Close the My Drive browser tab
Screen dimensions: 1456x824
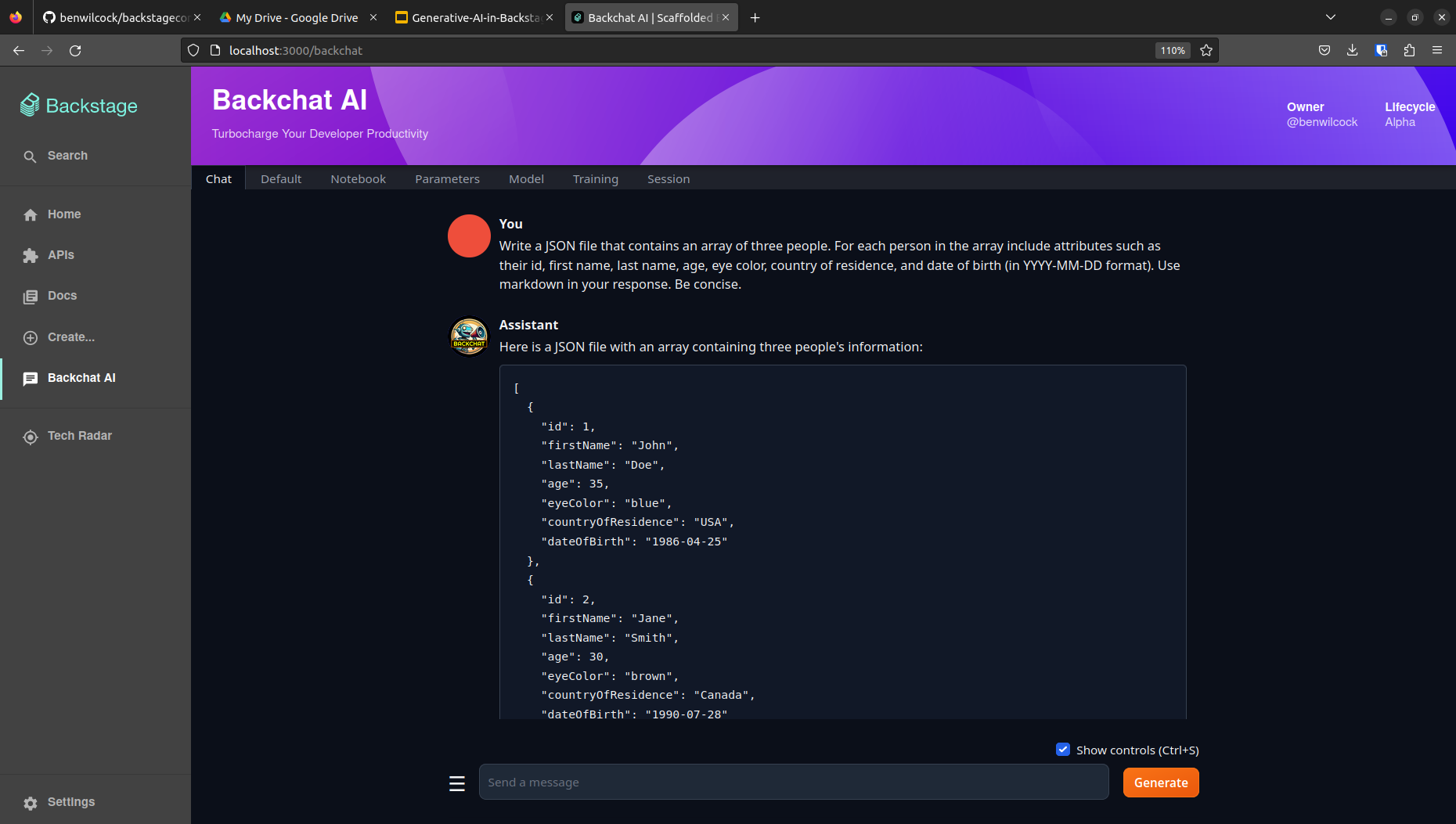373,17
